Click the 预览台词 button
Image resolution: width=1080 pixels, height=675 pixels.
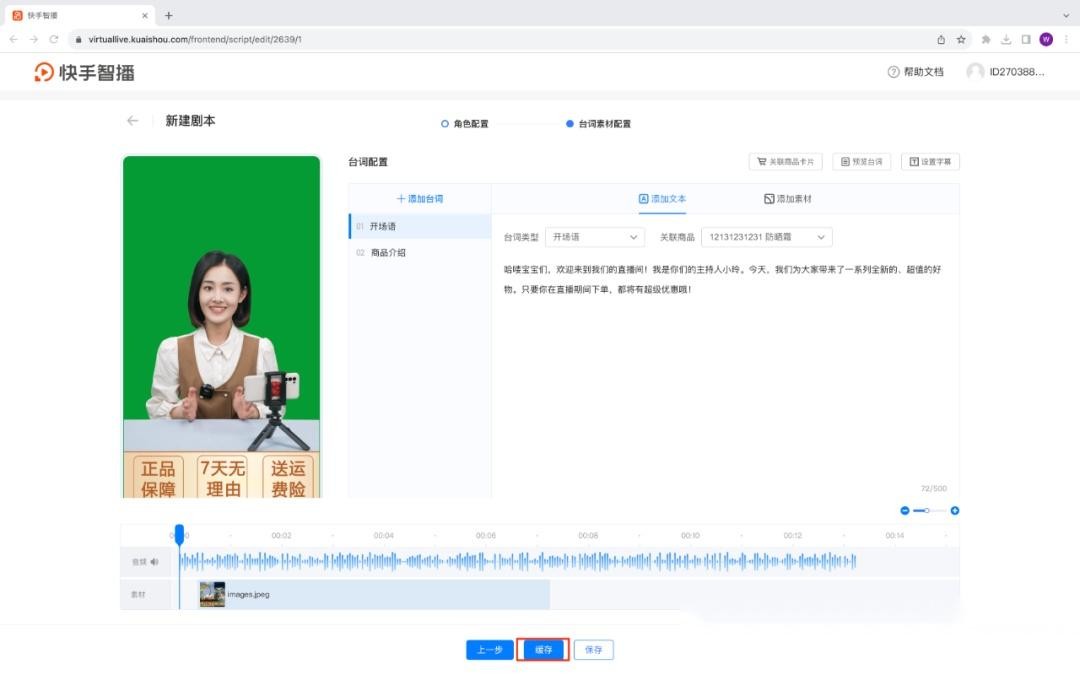(861, 162)
